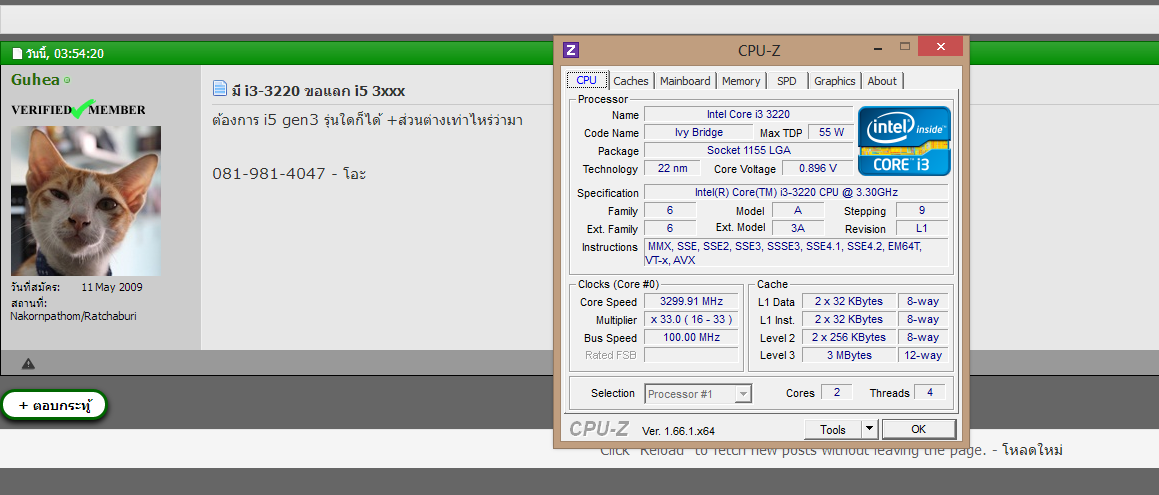Click the Core Voltage value 0.896 V

818,168
